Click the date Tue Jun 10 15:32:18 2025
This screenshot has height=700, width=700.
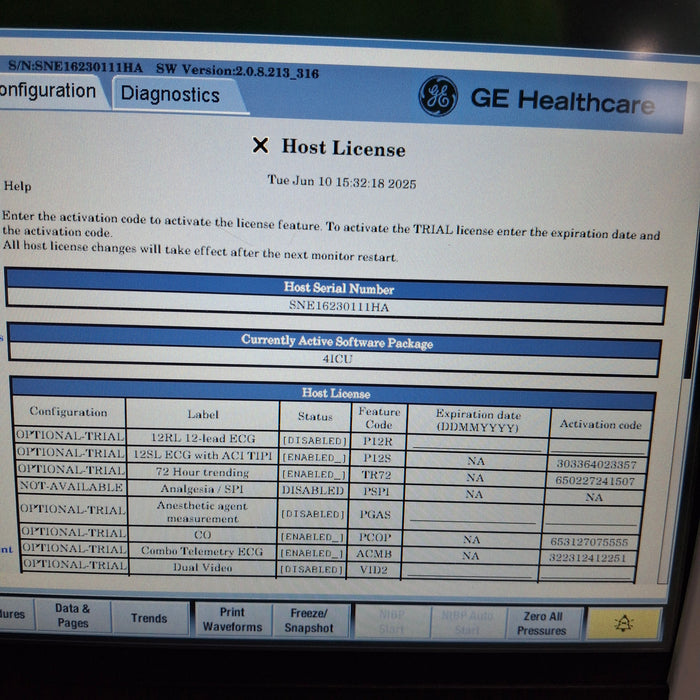click(342, 182)
